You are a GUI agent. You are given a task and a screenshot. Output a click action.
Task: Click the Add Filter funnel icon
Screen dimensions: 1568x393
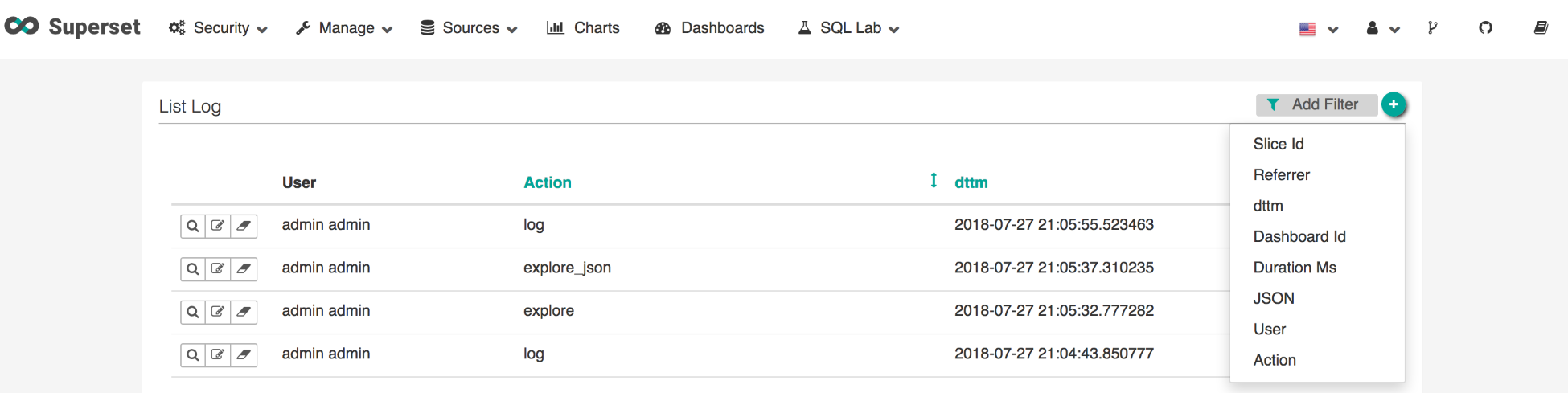[1273, 104]
